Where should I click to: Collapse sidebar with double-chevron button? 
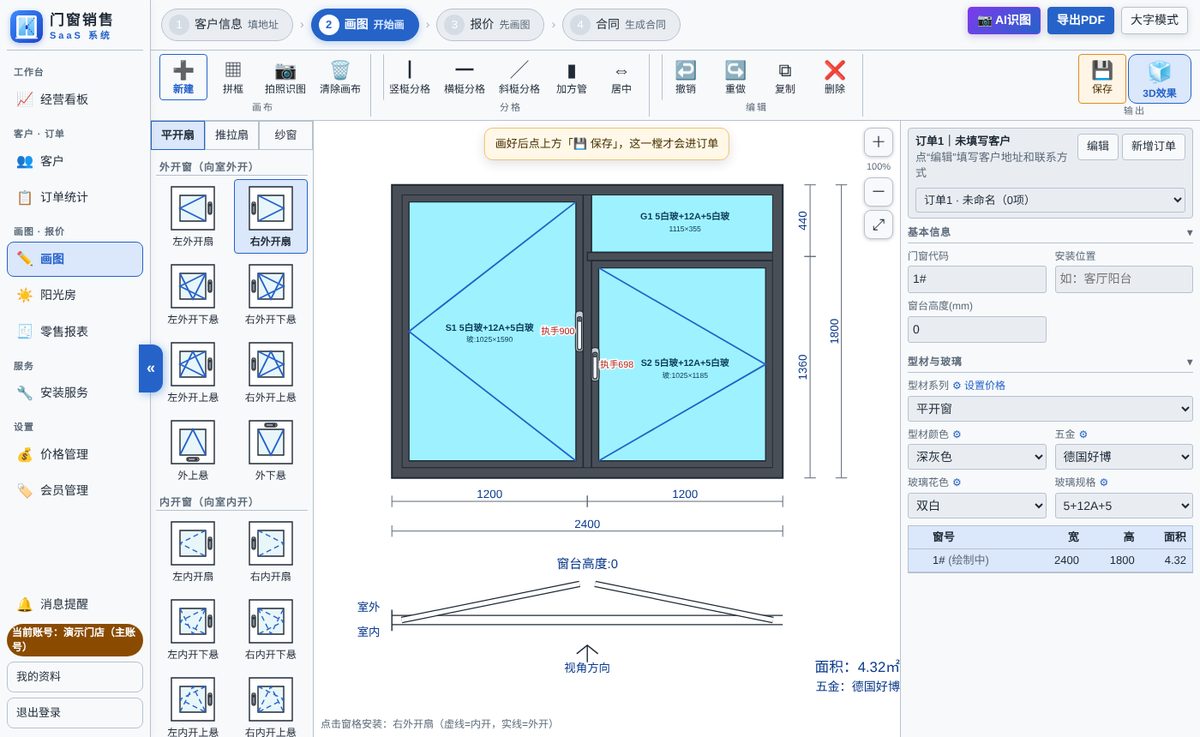[x=151, y=368]
